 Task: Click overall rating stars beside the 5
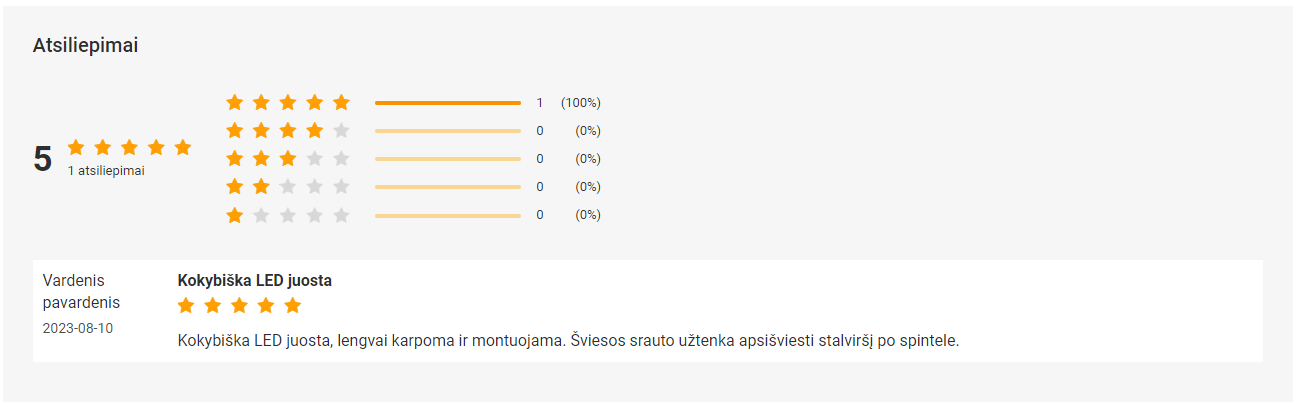tap(129, 148)
